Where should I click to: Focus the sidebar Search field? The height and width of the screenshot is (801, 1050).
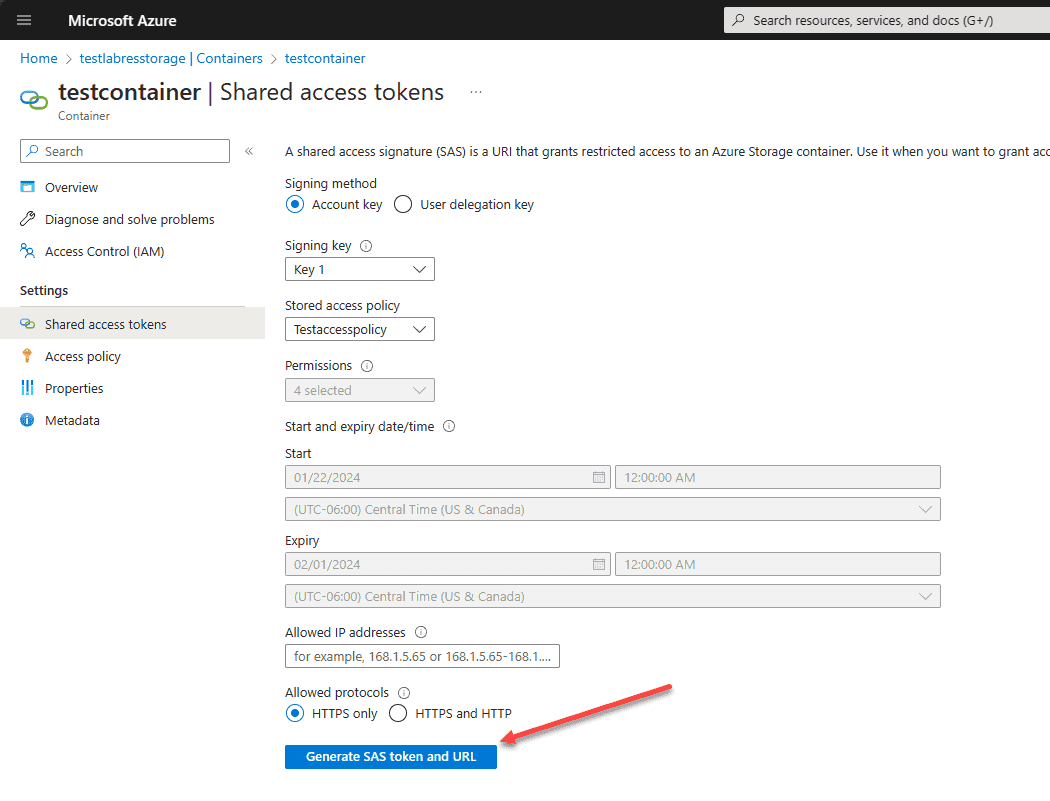125,151
